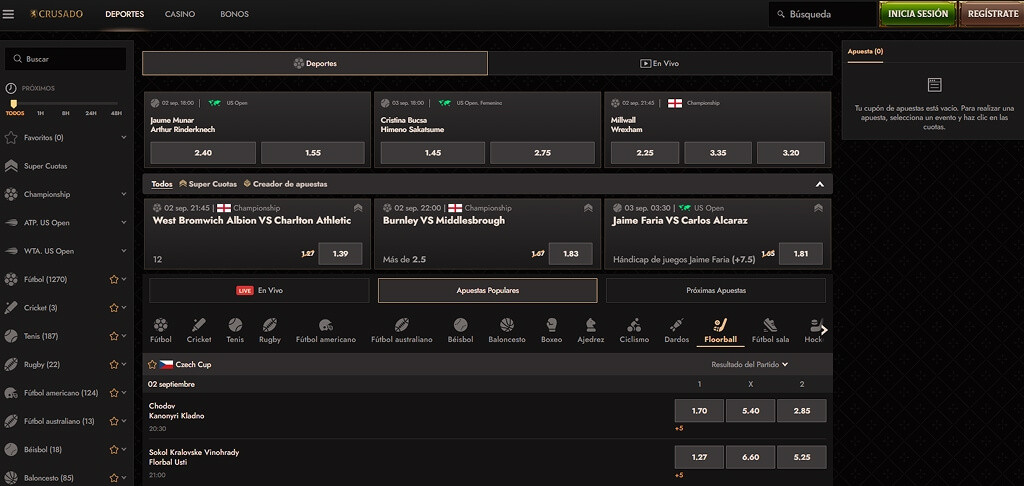Click the empty bet slip icon
Screen dimensions: 1024x486
click(x=934, y=84)
